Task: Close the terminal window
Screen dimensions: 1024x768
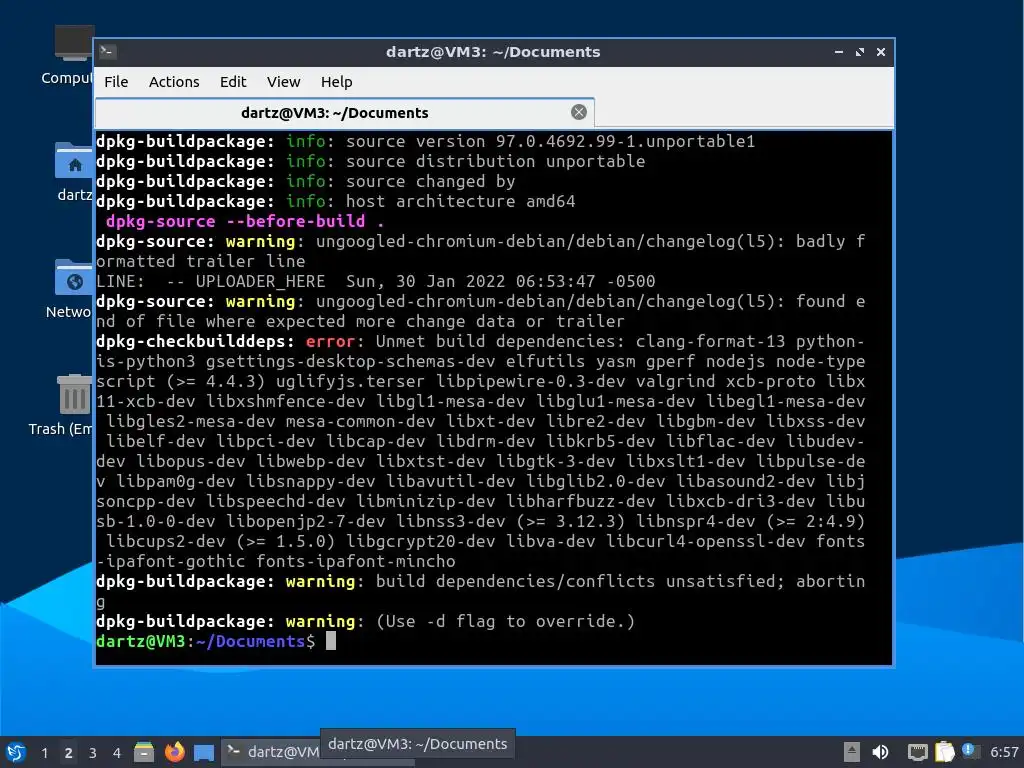Action: (881, 52)
